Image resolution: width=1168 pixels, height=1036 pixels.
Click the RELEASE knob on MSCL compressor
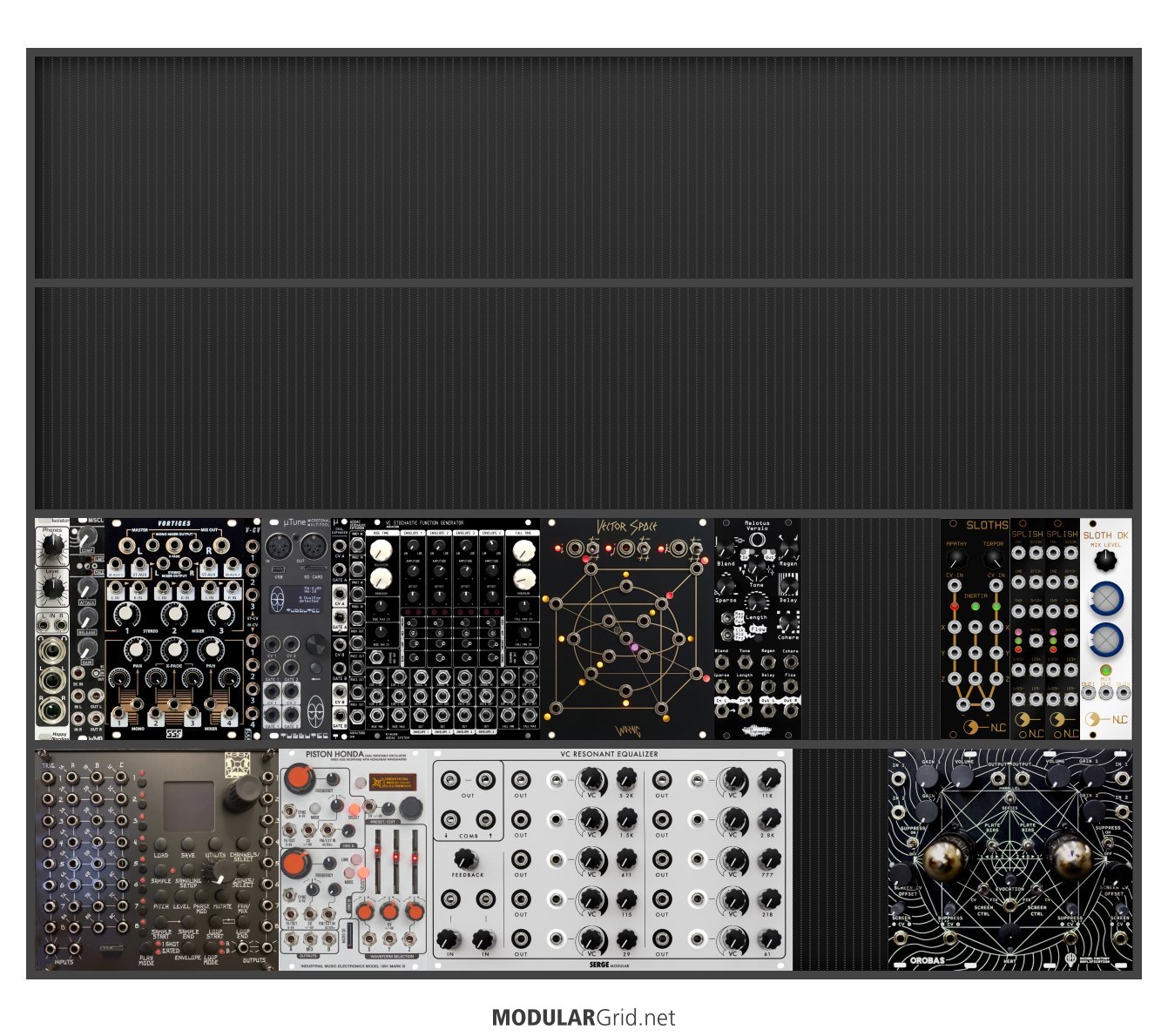pos(87,617)
